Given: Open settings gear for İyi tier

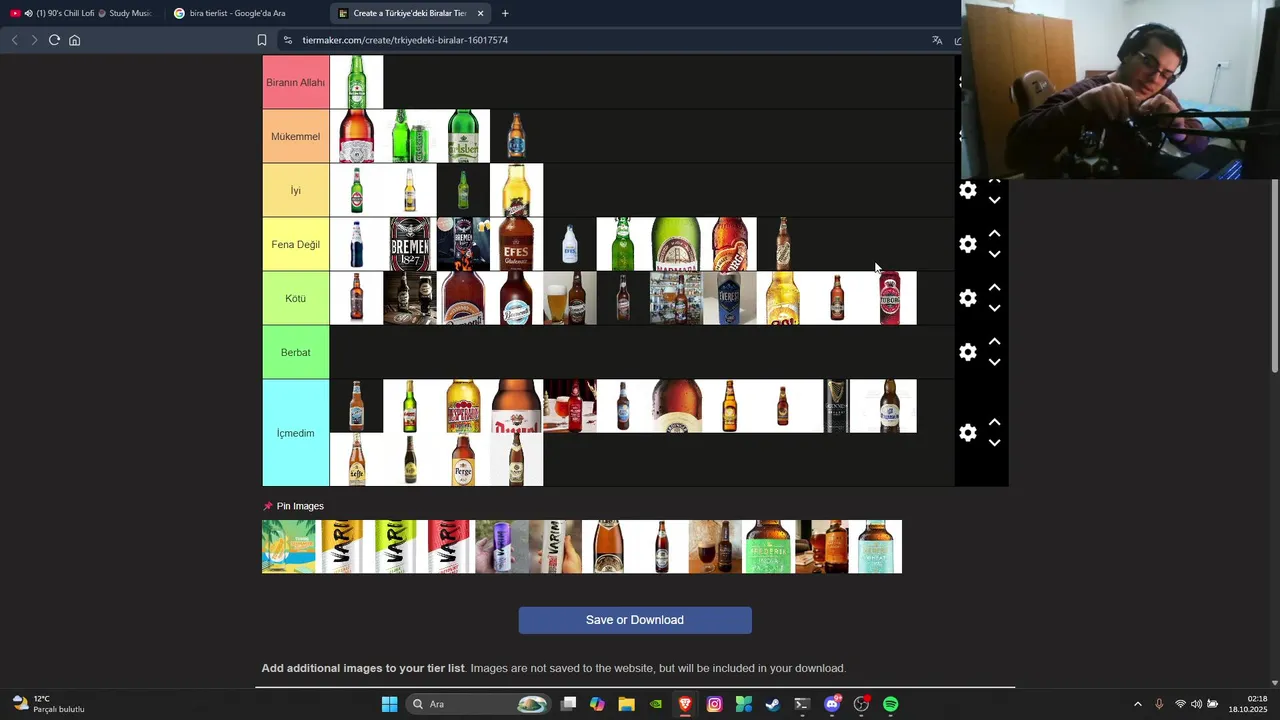Looking at the screenshot, I should click(x=968, y=190).
